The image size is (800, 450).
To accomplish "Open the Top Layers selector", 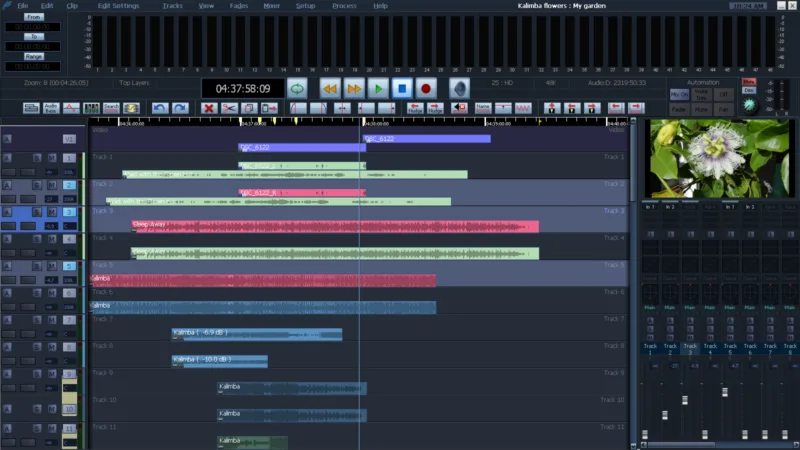I will click(134, 83).
